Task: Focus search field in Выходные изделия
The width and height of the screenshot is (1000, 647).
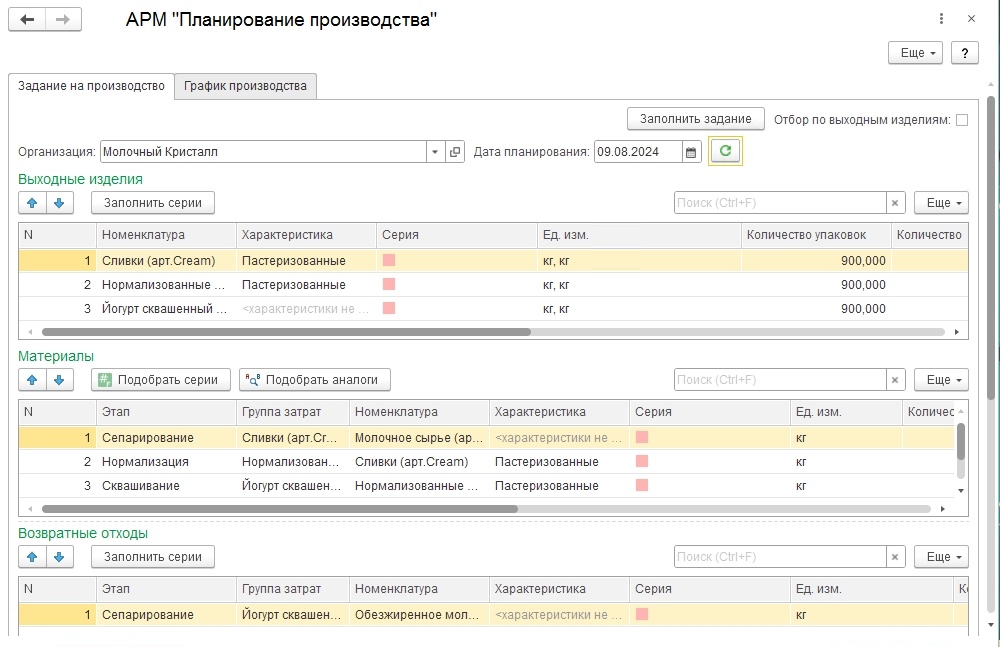Action: point(780,203)
